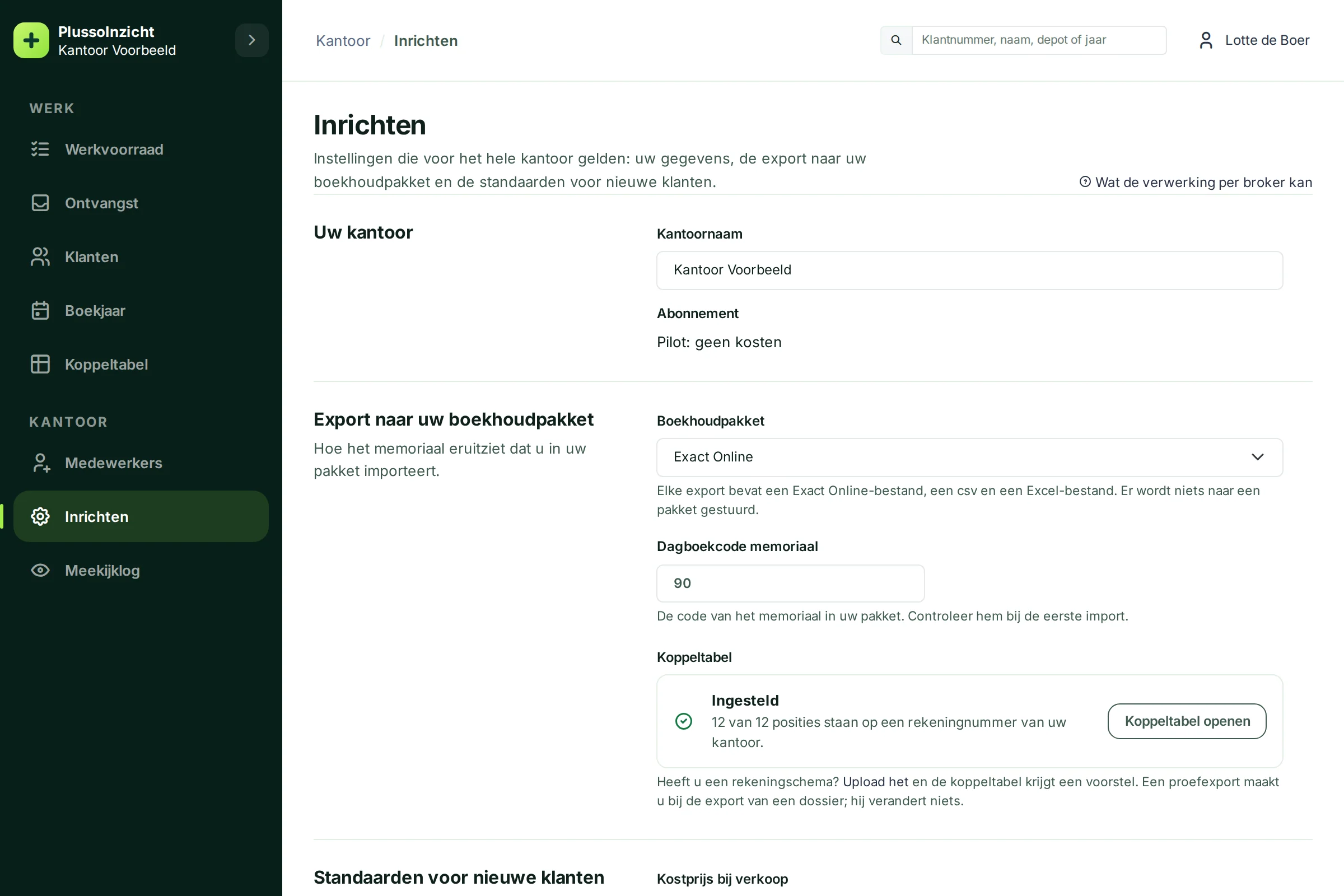
Task: Click the Kantoor Voorbeeld sidebar subtitle
Action: click(x=117, y=50)
